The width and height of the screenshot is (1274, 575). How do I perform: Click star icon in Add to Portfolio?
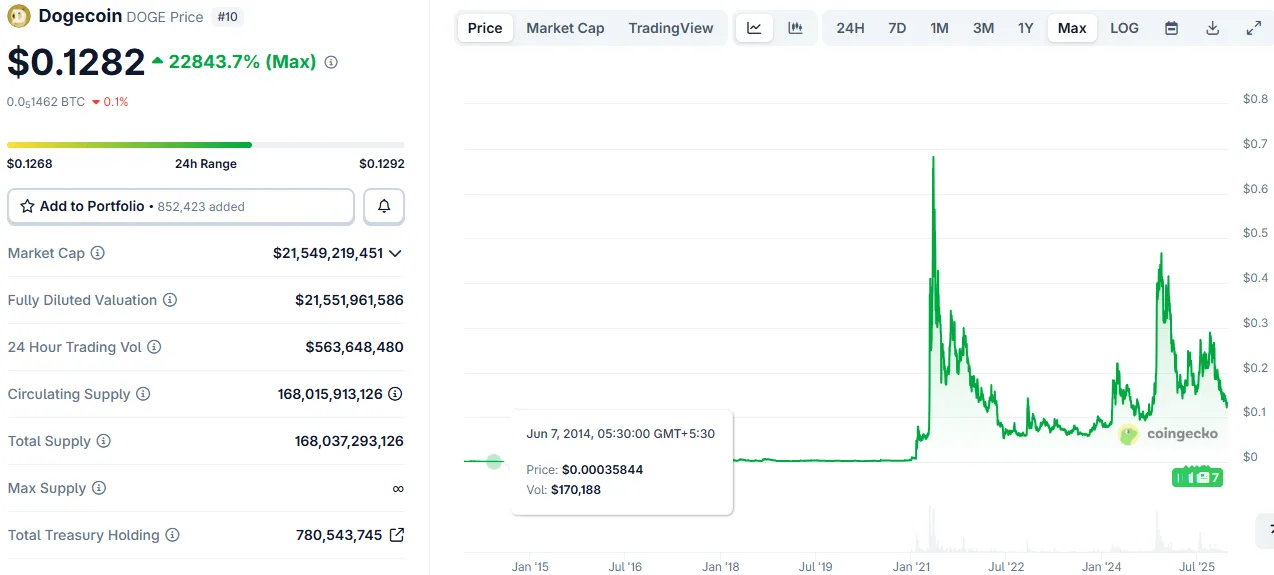pyautogui.click(x=27, y=206)
